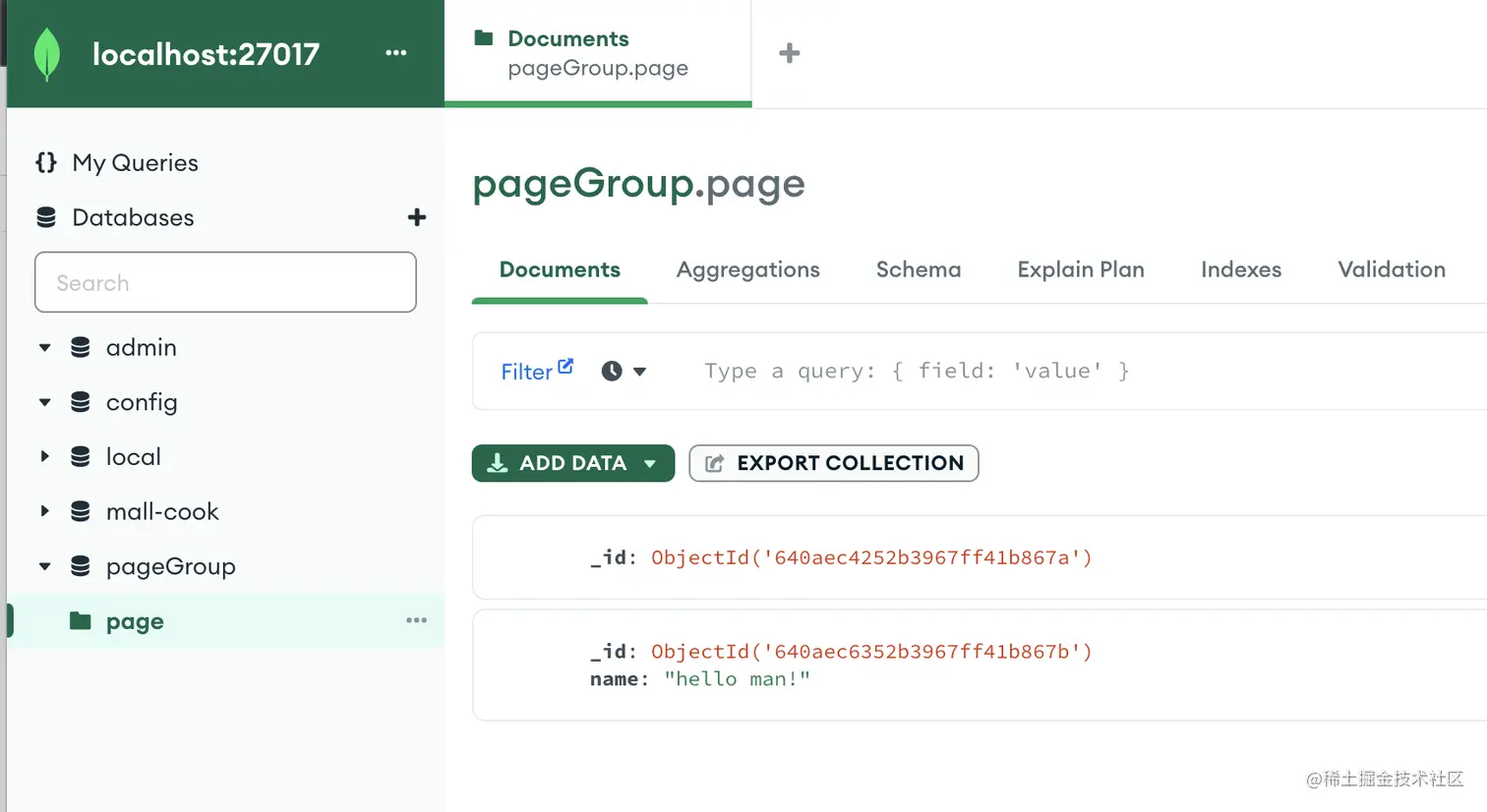Click the page collection folder icon

coord(81,620)
